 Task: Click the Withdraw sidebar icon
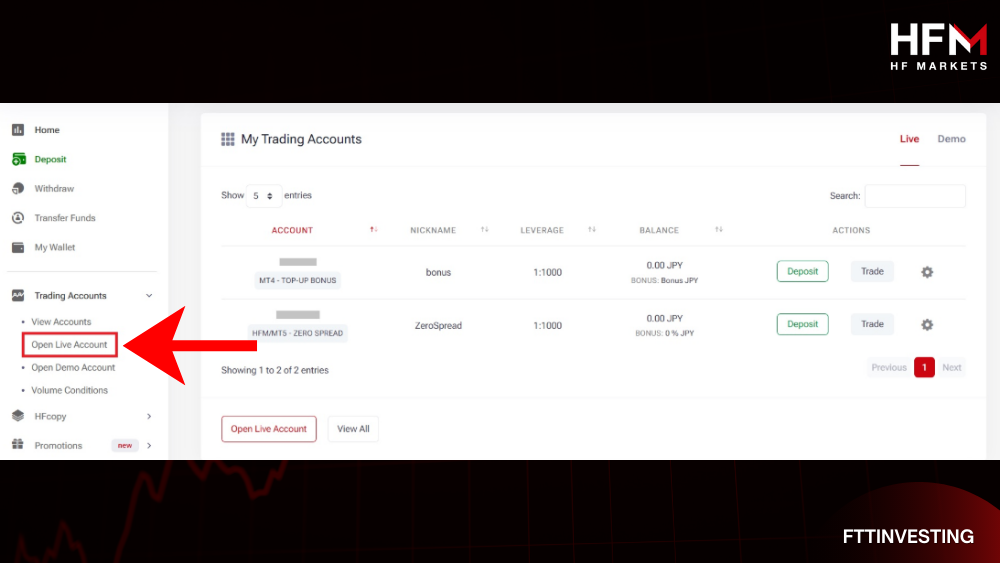click(18, 189)
